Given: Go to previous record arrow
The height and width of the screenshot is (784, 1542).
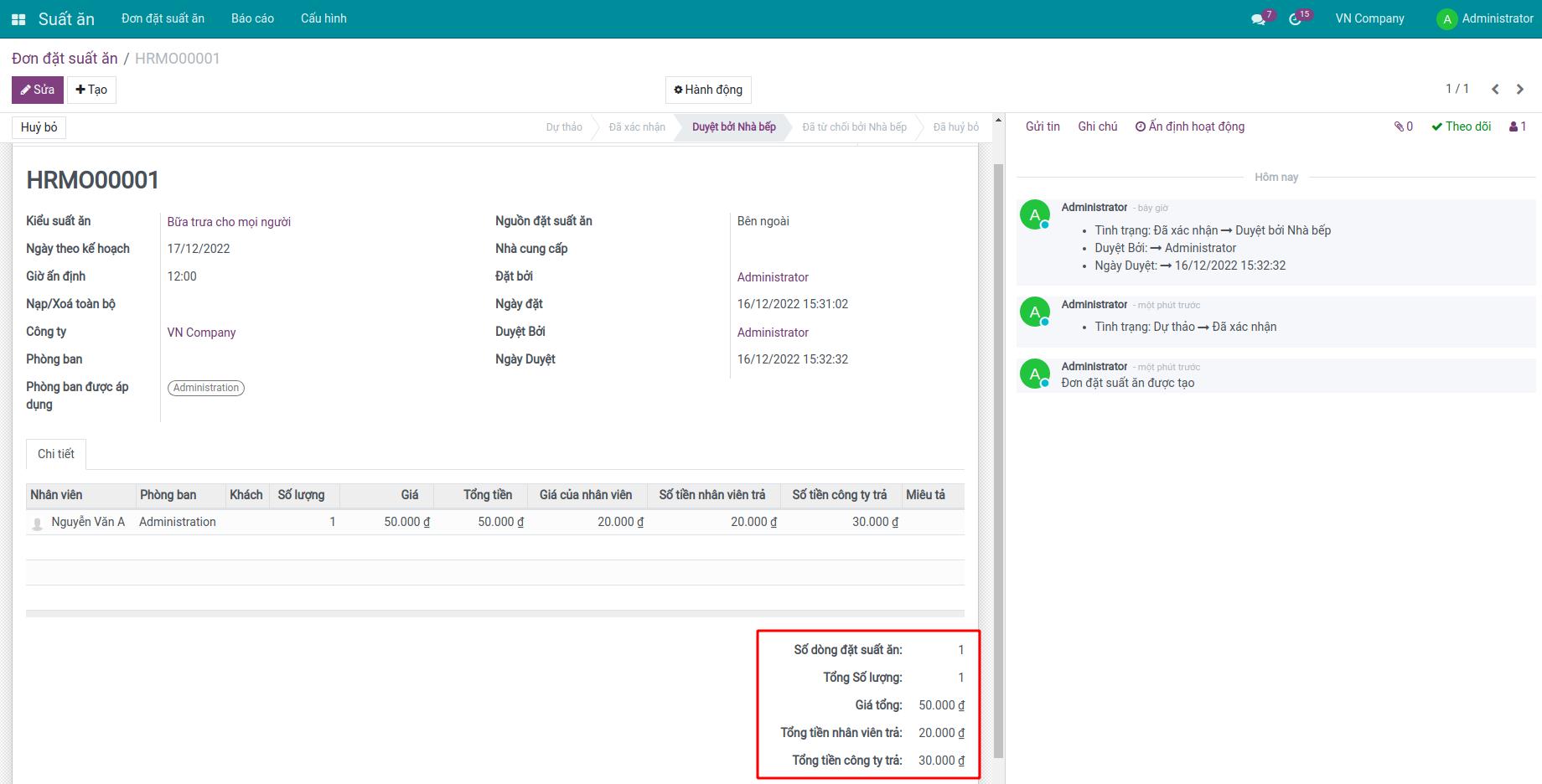Looking at the screenshot, I should [x=1495, y=90].
